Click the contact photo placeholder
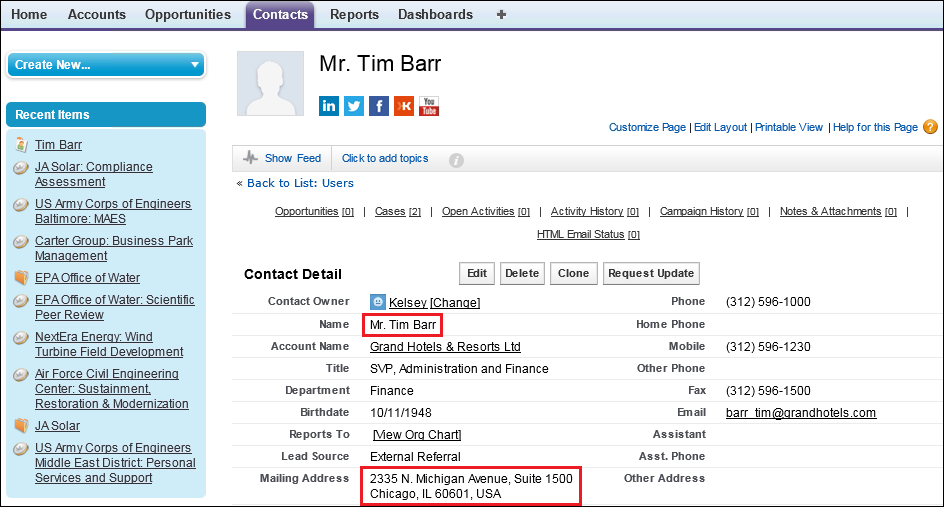Image resolution: width=944 pixels, height=507 pixels. coord(270,83)
